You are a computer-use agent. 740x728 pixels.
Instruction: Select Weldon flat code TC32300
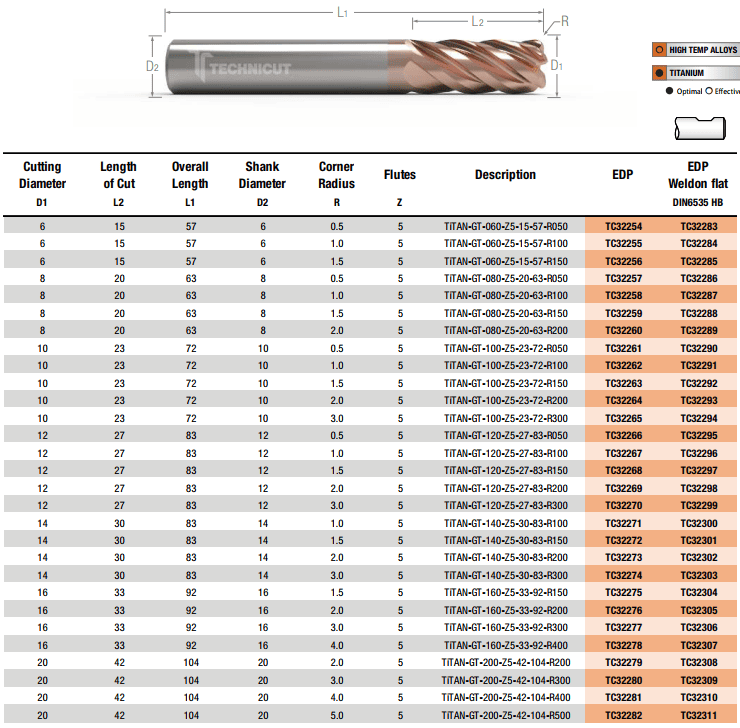click(x=698, y=523)
